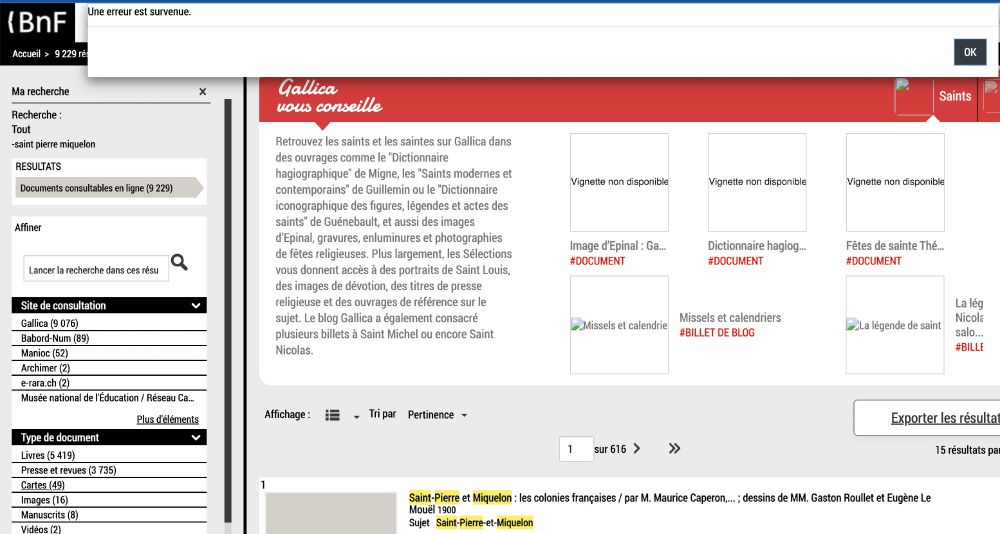Filter by Cartes (49)
Screen dimensions: 1000x534
point(43,485)
